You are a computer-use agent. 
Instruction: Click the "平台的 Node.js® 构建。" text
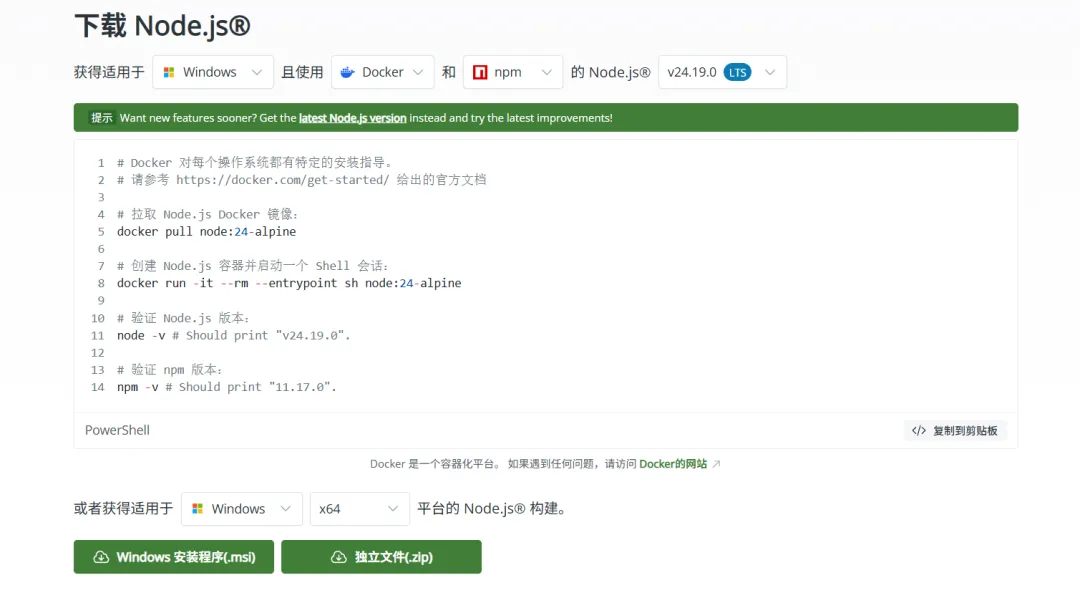492,509
